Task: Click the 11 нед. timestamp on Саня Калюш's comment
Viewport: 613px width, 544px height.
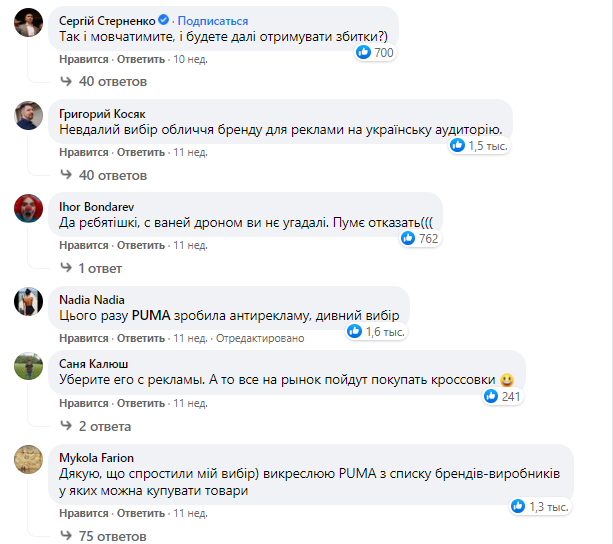Action: (191, 403)
